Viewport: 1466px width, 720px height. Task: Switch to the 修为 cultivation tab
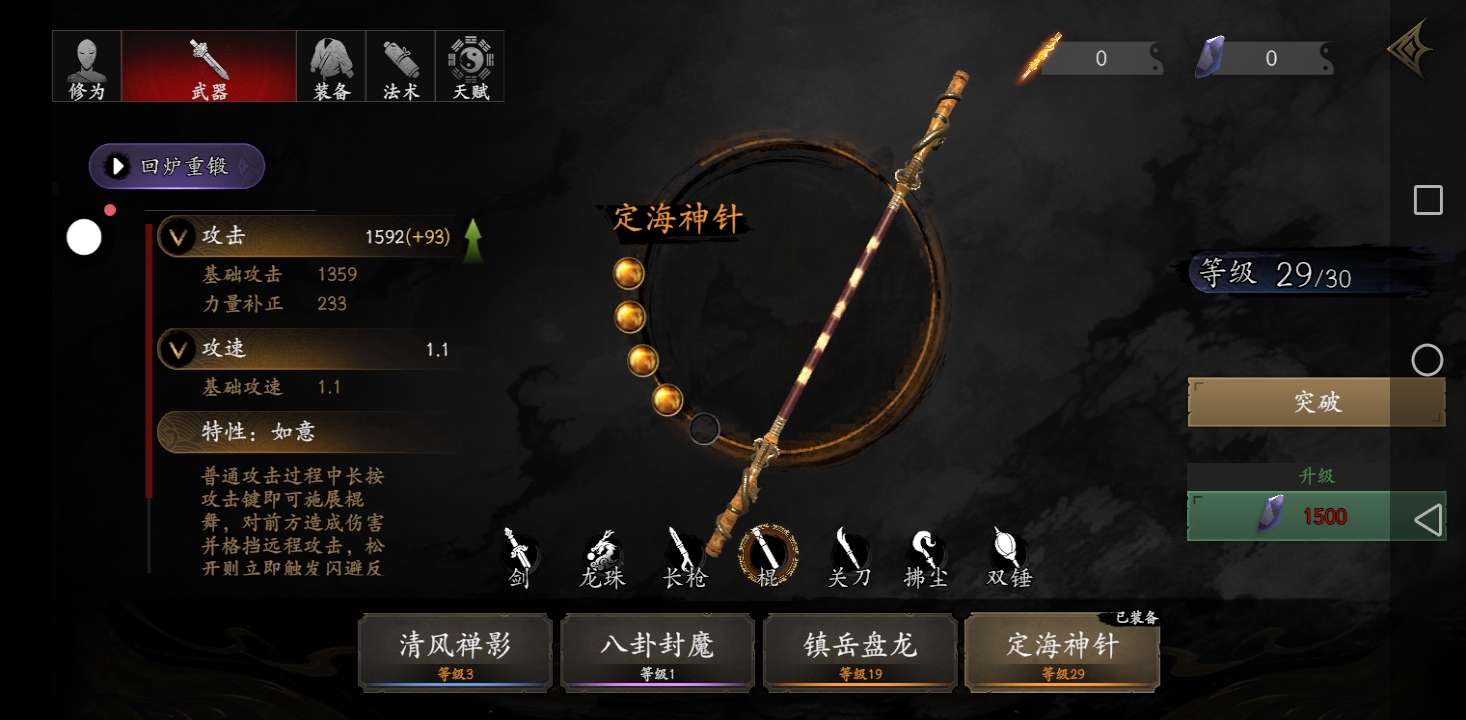(x=87, y=66)
